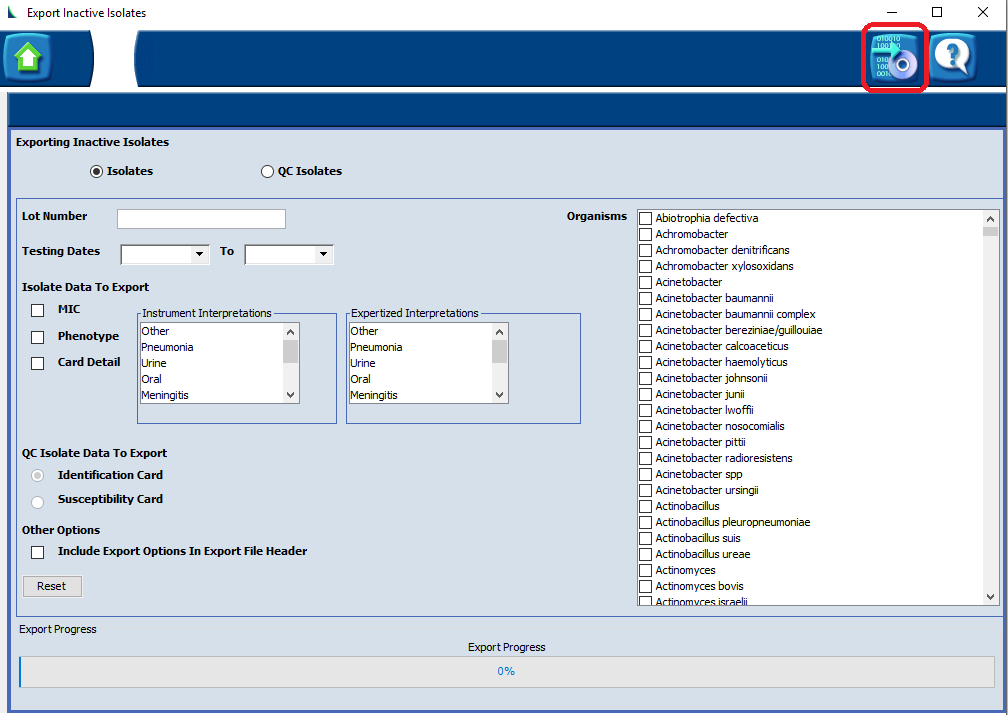
Task: Select Other in Instrument Interpretations
Action: [212, 331]
